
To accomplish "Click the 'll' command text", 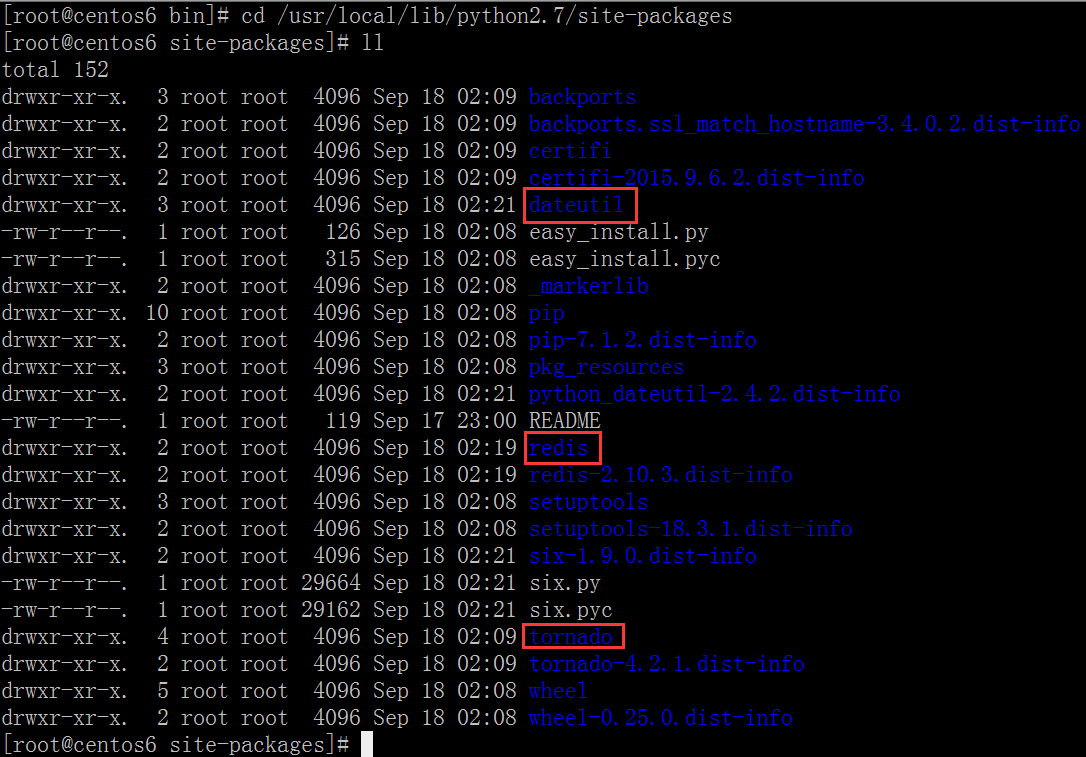I will 373,43.
